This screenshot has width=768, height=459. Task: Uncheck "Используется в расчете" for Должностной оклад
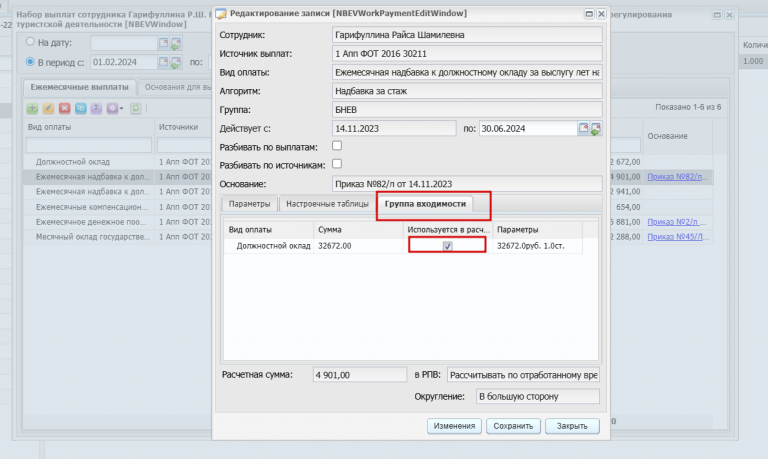[448, 246]
